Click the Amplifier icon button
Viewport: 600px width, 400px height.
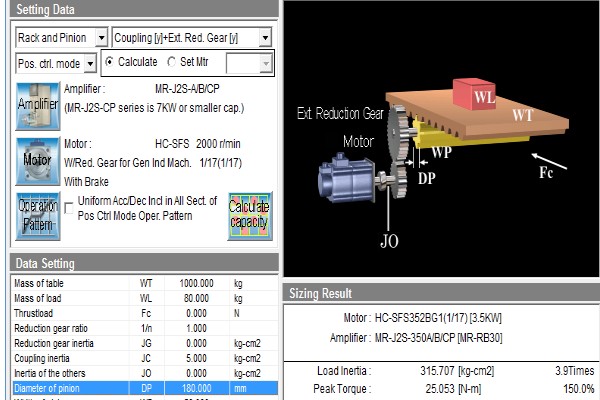coord(37,108)
